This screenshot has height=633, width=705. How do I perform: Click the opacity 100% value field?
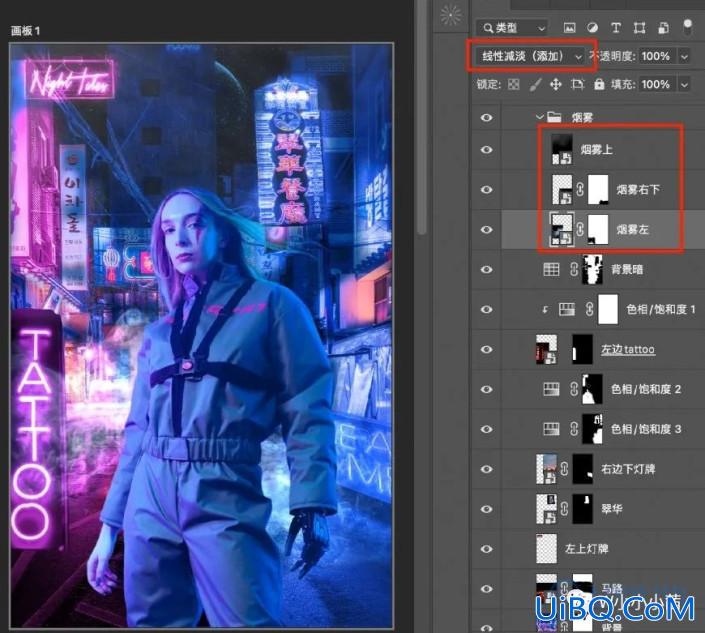coord(656,56)
